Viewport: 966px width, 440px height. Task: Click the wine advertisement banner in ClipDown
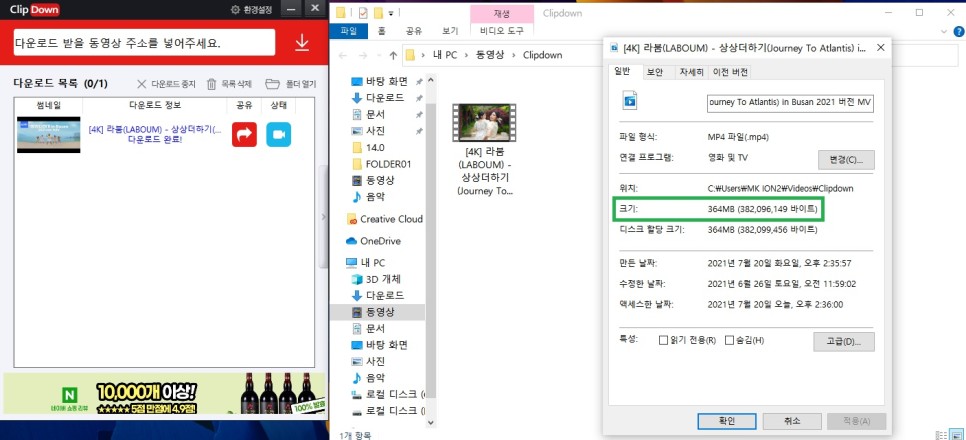164,393
